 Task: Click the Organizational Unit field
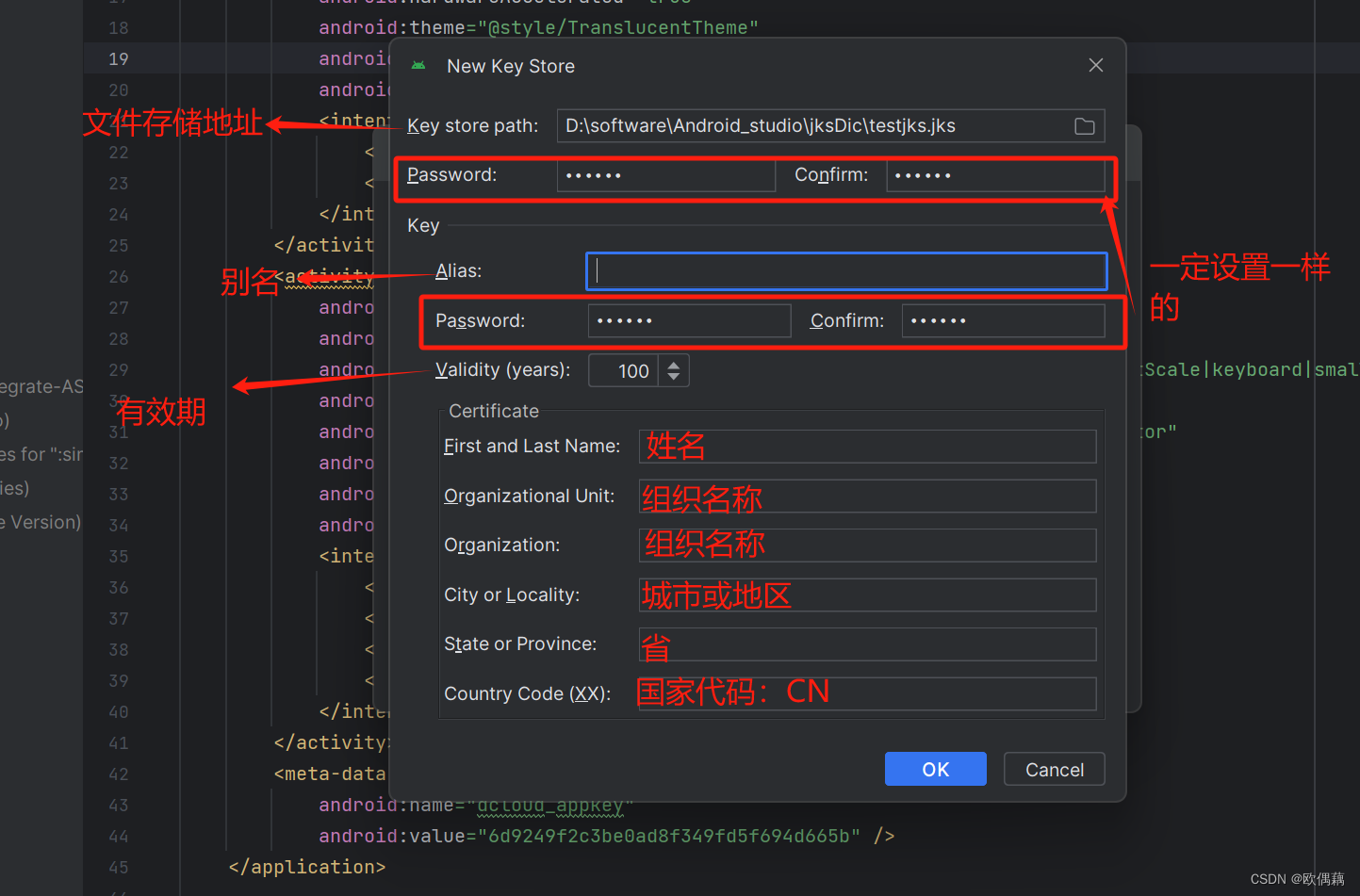(x=867, y=496)
